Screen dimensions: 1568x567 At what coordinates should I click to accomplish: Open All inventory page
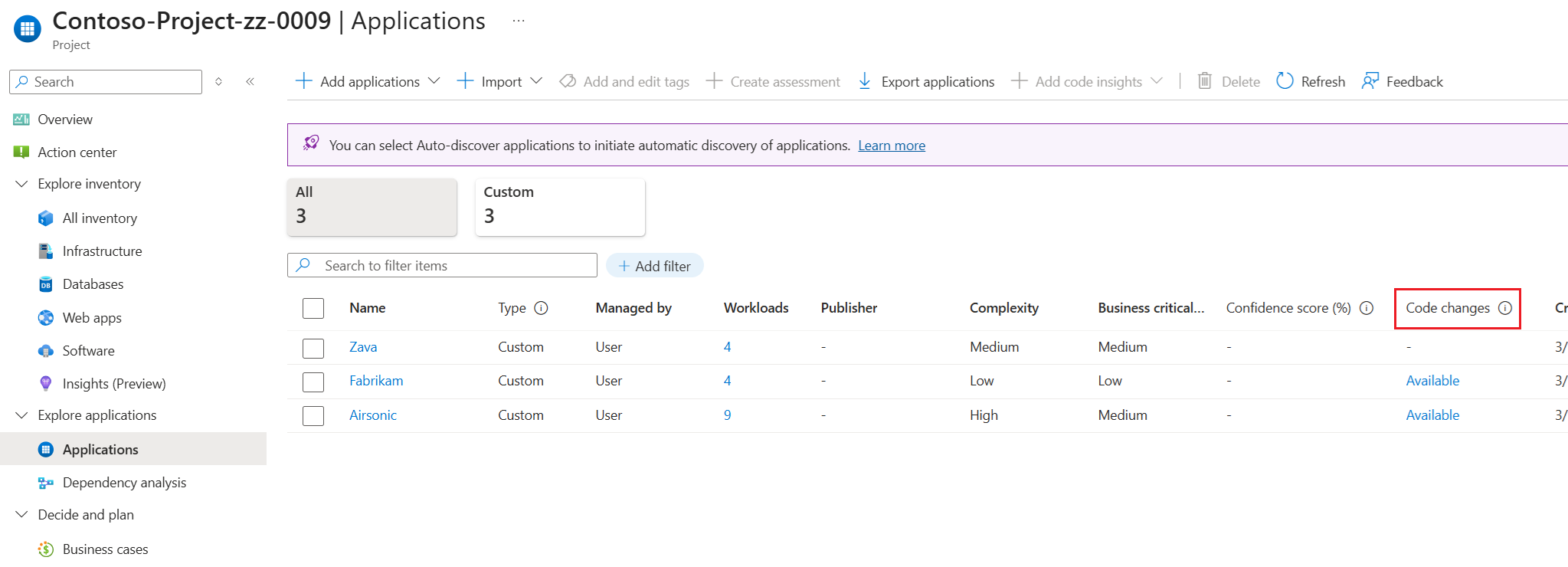coord(100,218)
